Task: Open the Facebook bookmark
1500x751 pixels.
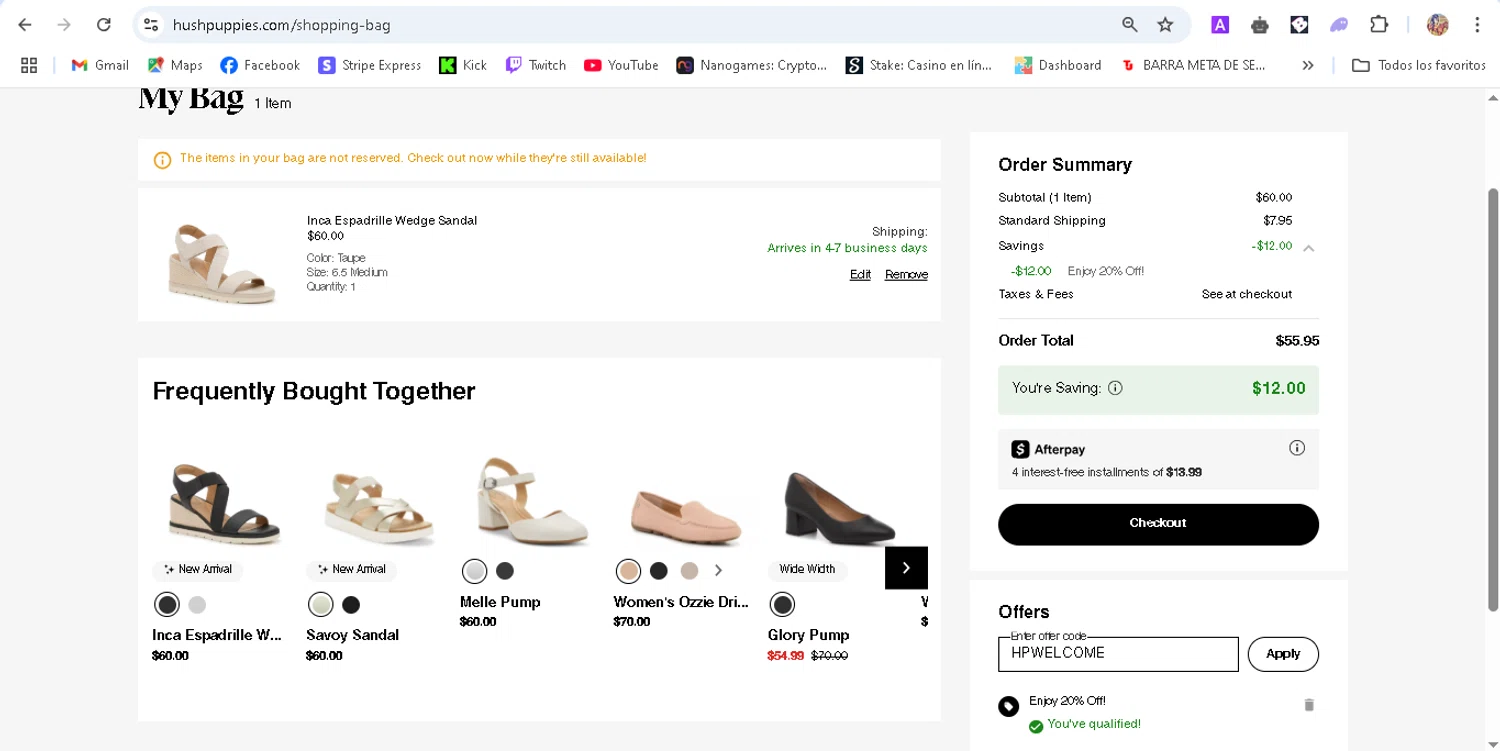Action: tap(260, 65)
